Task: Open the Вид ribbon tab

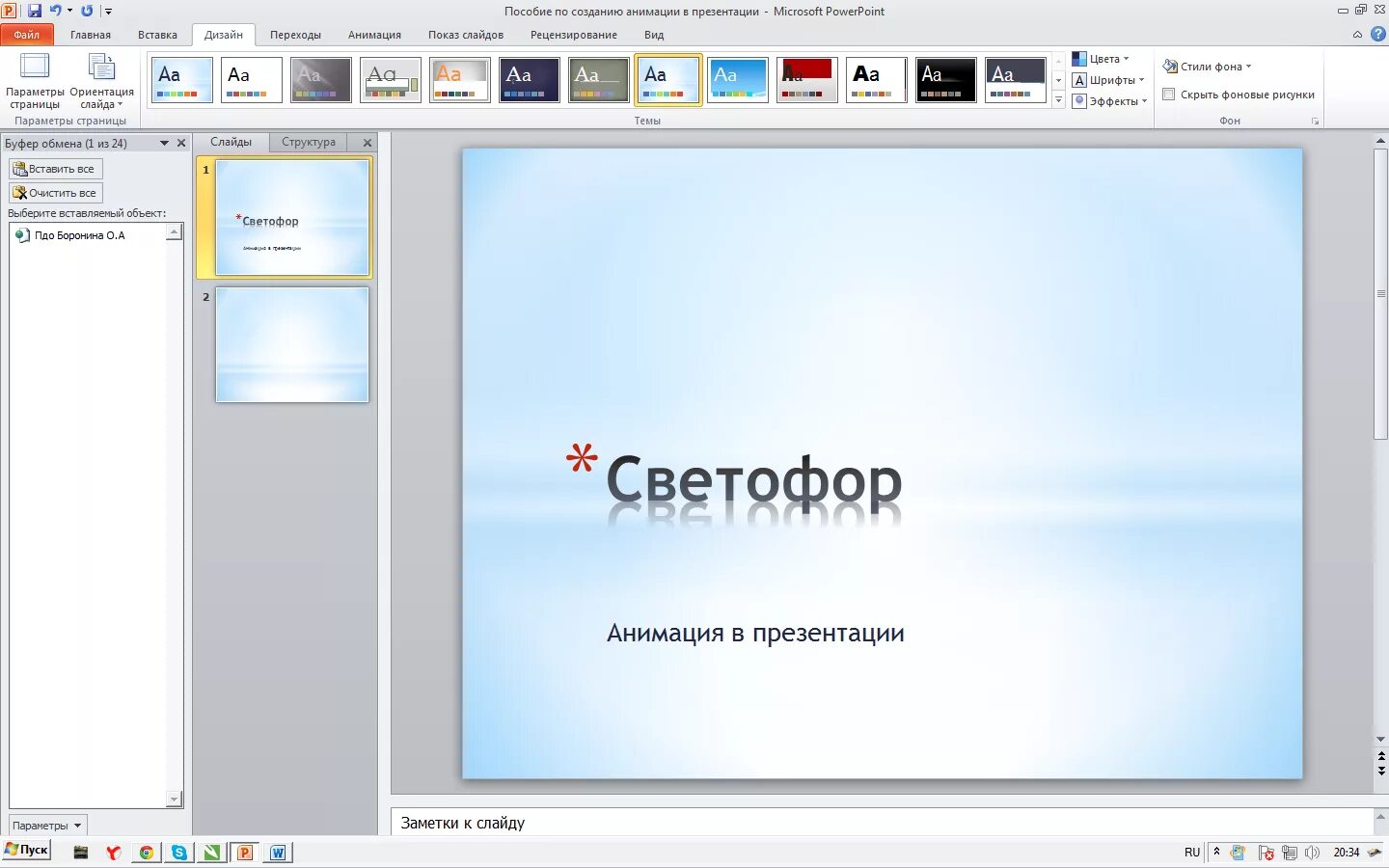Action: [x=654, y=35]
